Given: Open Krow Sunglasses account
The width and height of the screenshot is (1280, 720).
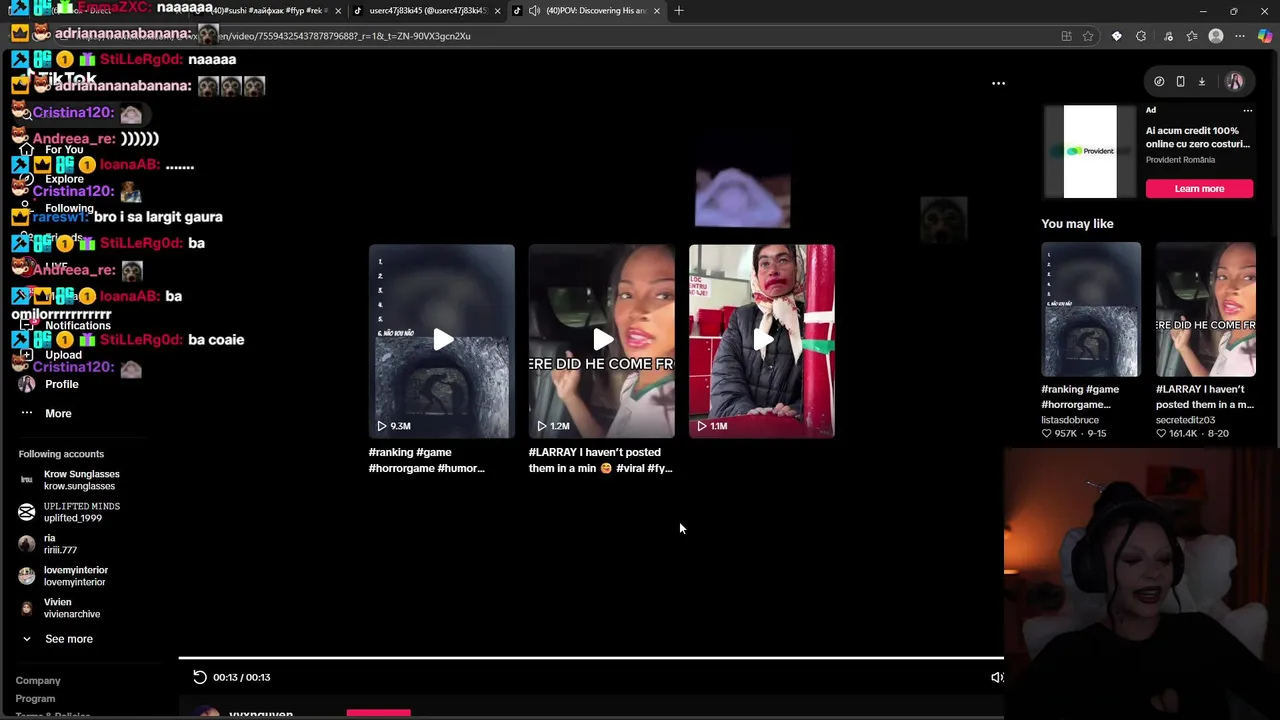Looking at the screenshot, I should pos(81,480).
